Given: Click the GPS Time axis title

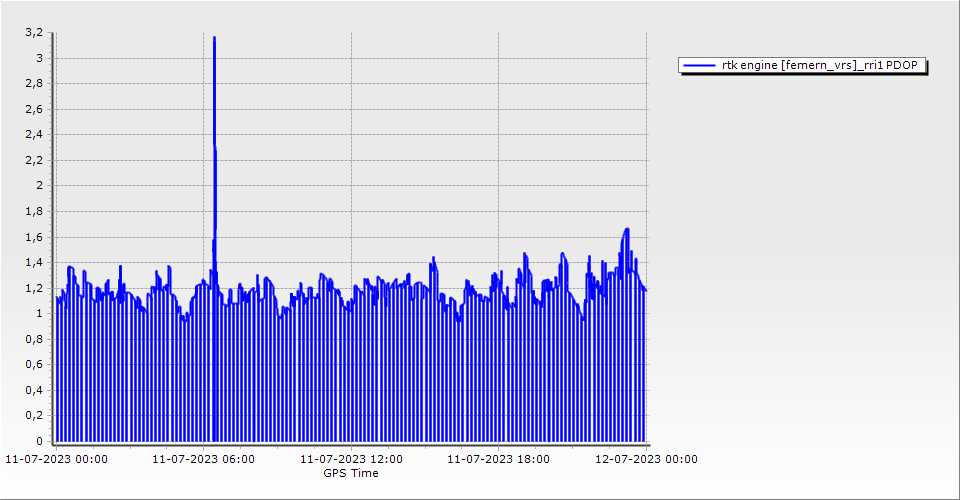Looking at the screenshot, I should coord(351,473).
